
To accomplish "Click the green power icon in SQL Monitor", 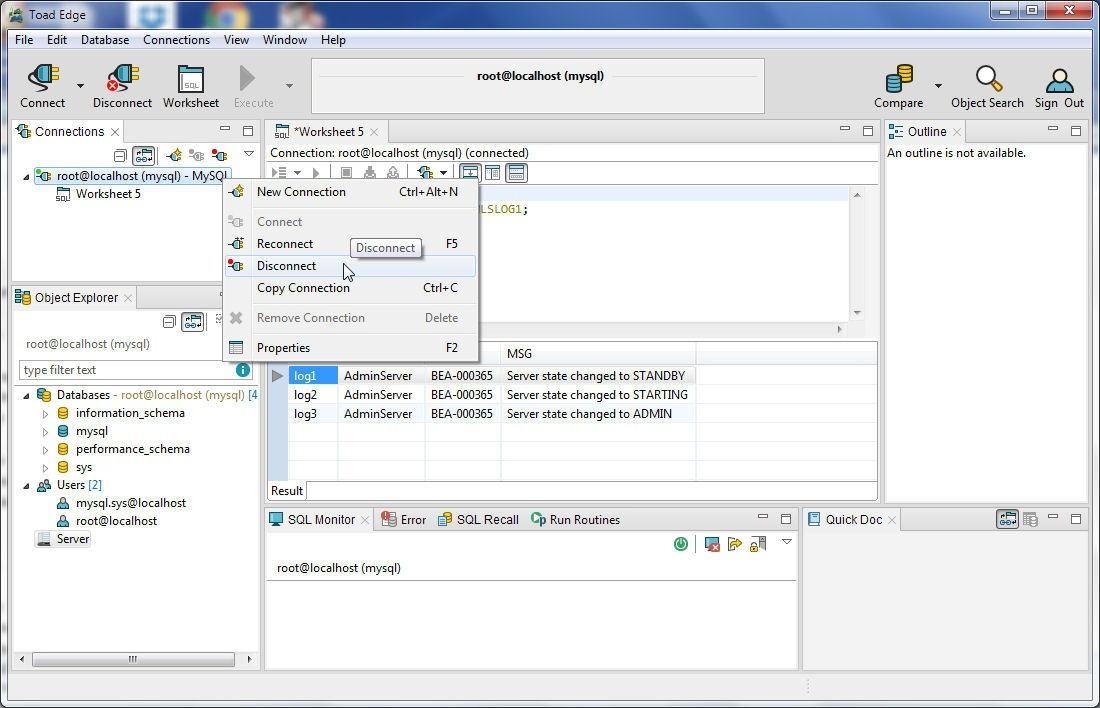I will point(680,544).
